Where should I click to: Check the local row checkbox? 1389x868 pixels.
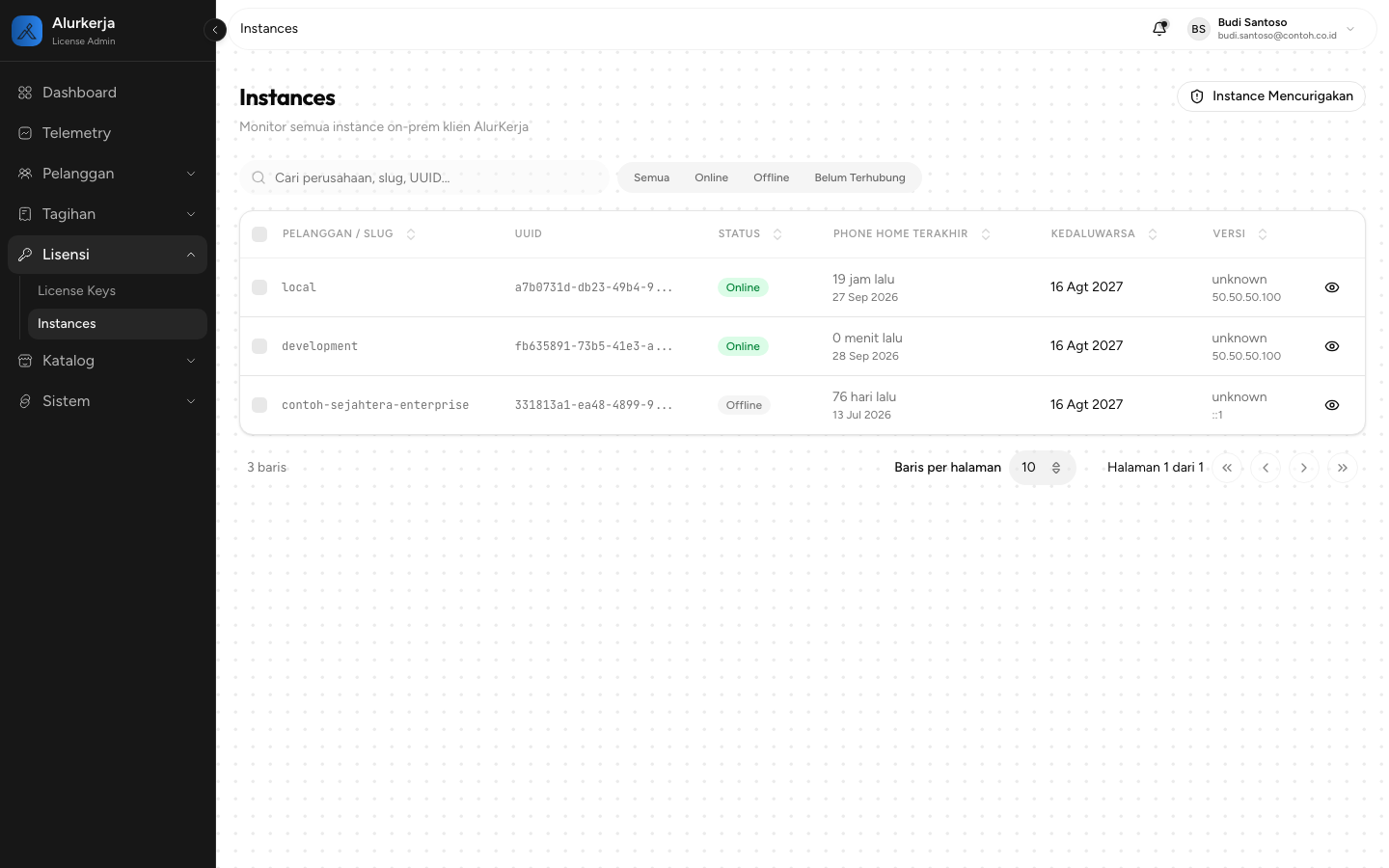(x=259, y=287)
